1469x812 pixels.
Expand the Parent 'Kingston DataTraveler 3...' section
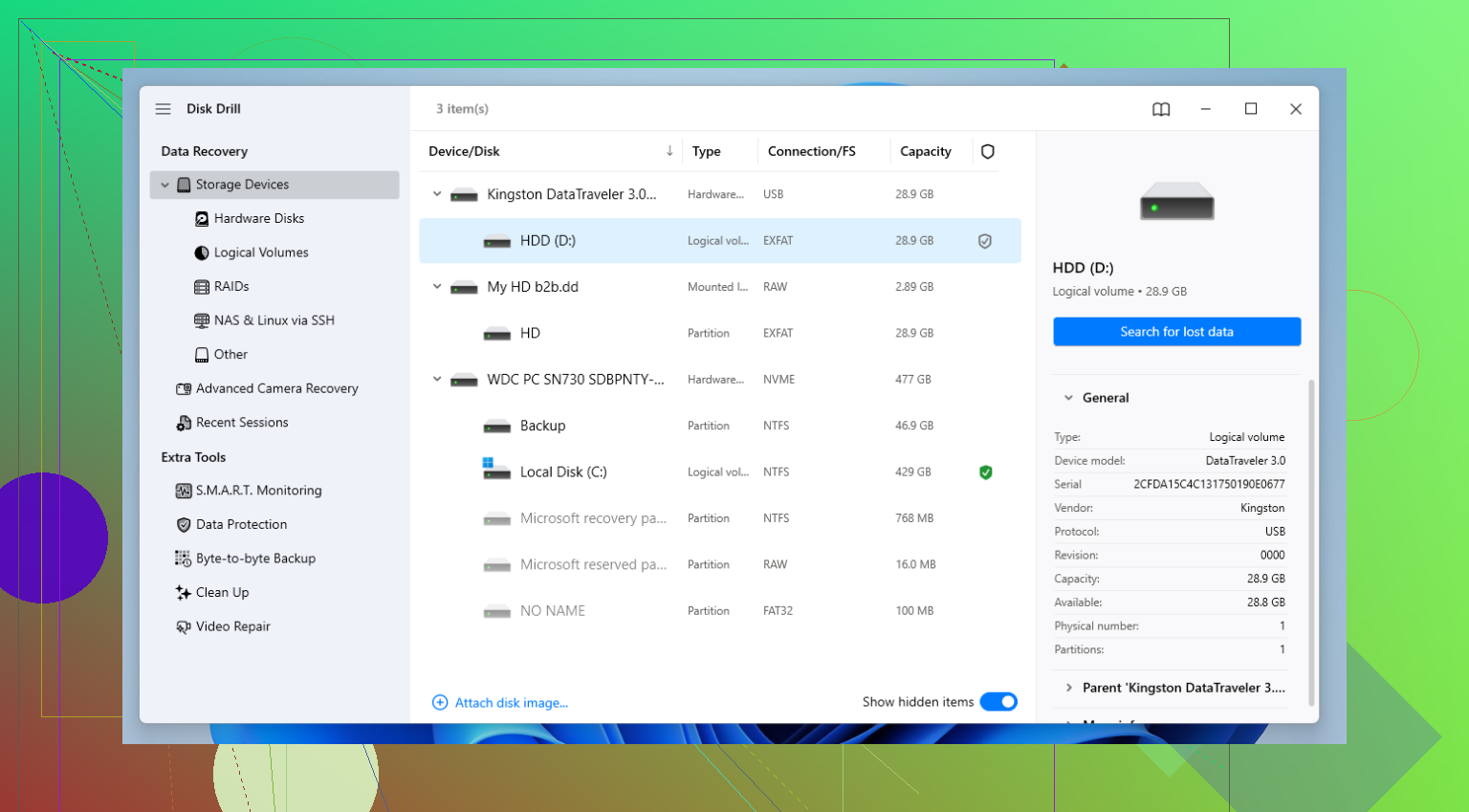click(x=1068, y=688)
